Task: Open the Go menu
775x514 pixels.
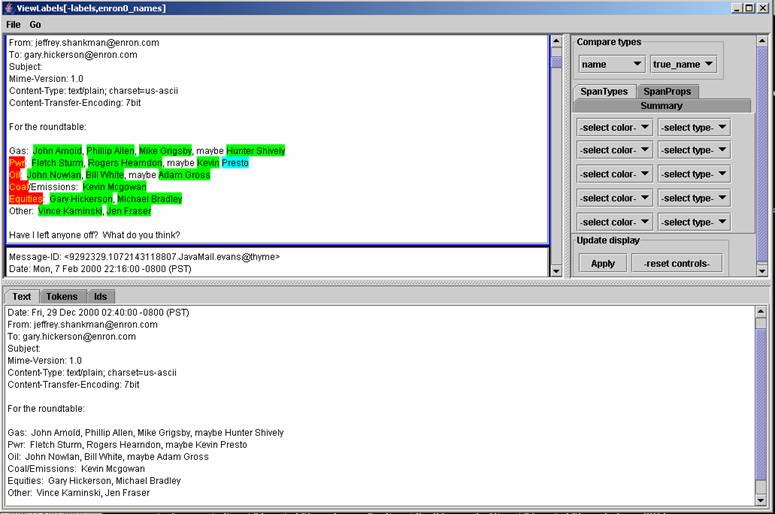Action: (x=35, y=24)
